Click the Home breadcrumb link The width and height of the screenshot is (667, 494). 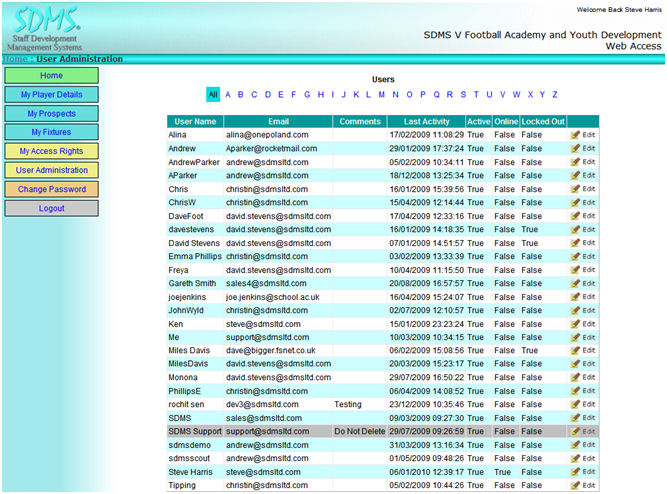15,59
